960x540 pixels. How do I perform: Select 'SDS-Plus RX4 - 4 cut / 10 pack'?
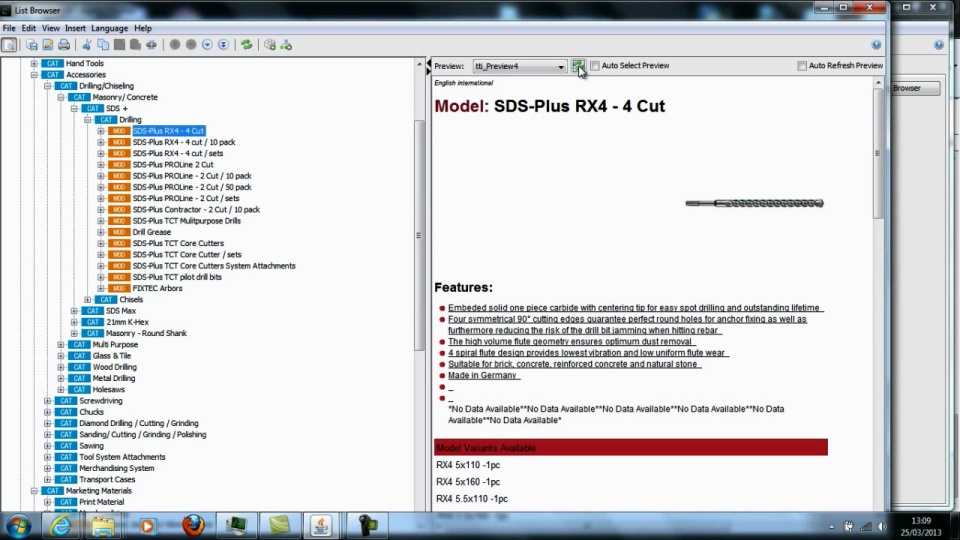(x=184, y=142)
